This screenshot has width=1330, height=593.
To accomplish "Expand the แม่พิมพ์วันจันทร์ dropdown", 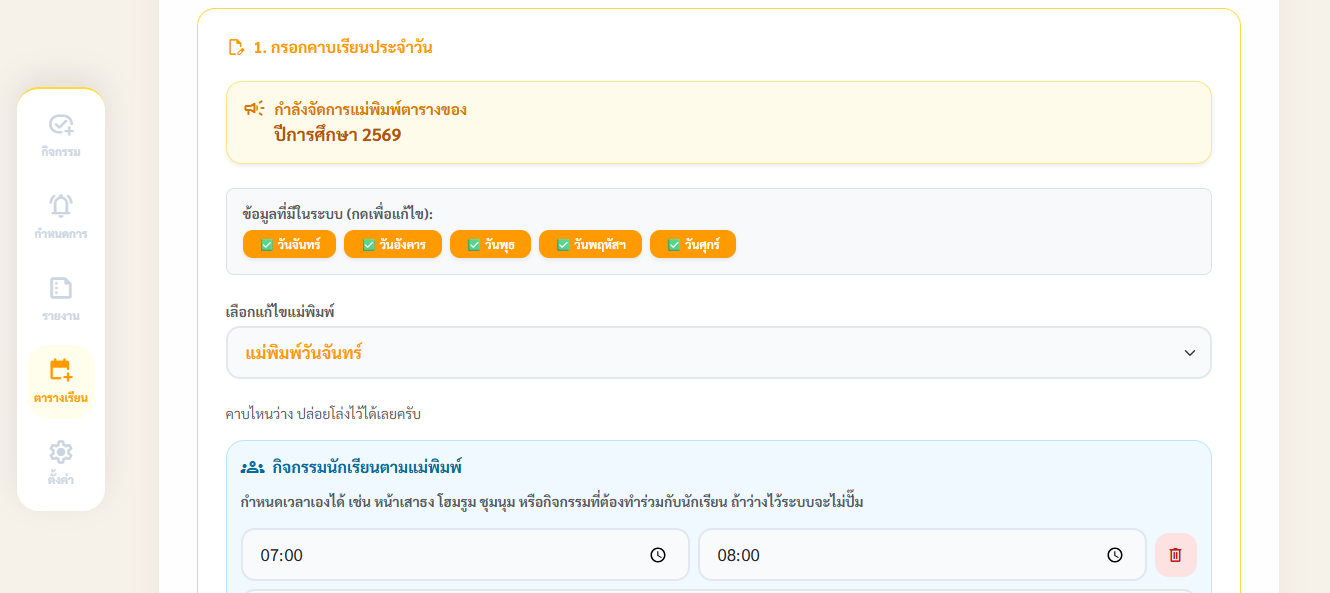I will coord(718,353).
